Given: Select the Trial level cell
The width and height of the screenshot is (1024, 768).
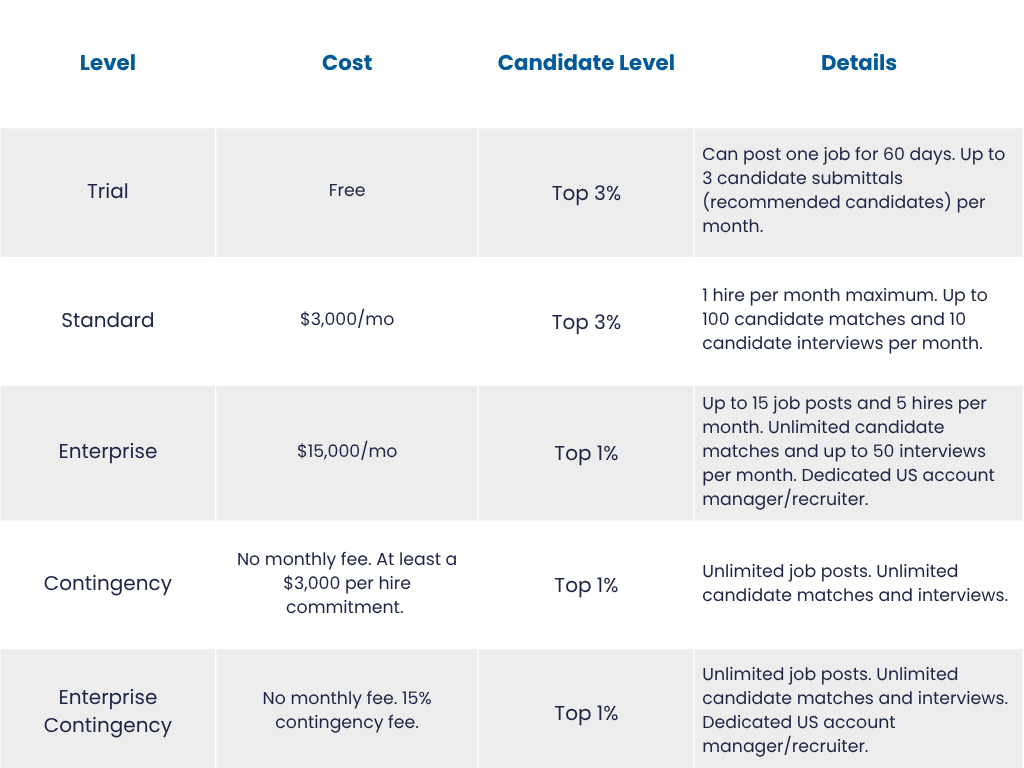Looking at the screenshot, I should point(108,191).
